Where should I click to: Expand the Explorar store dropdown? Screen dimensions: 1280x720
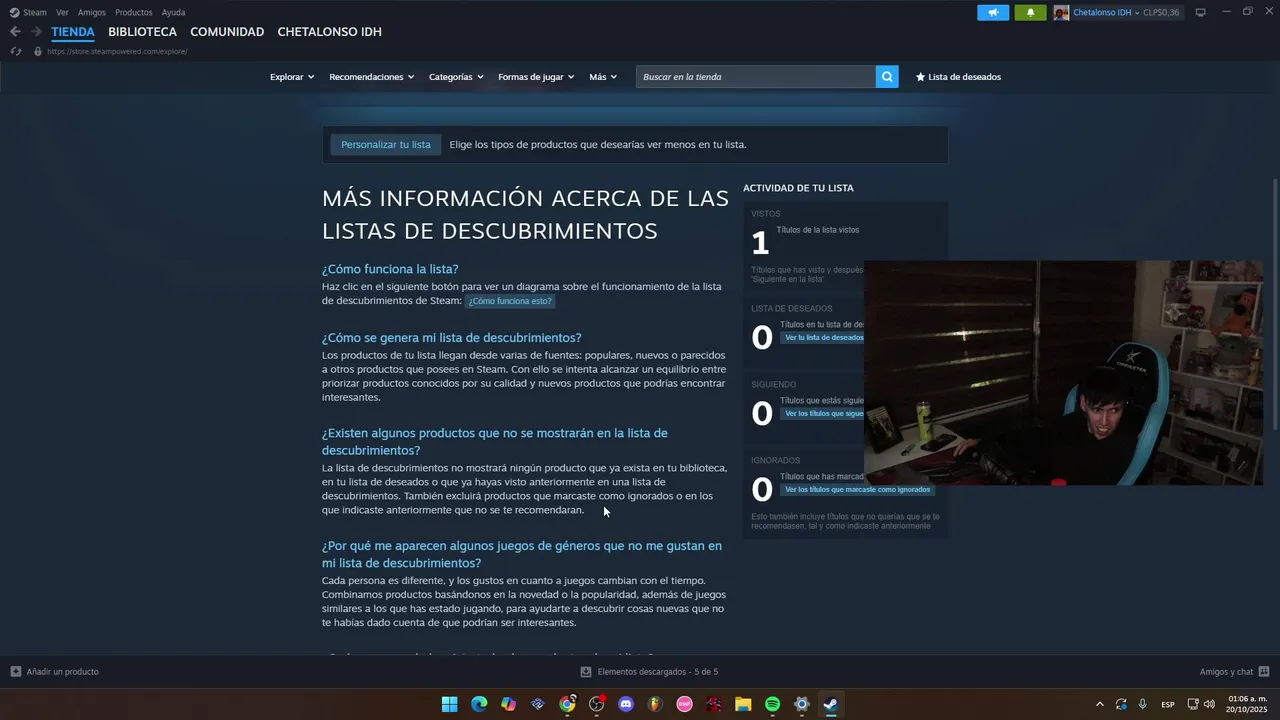pyautogui.click(x=292, y=77)
